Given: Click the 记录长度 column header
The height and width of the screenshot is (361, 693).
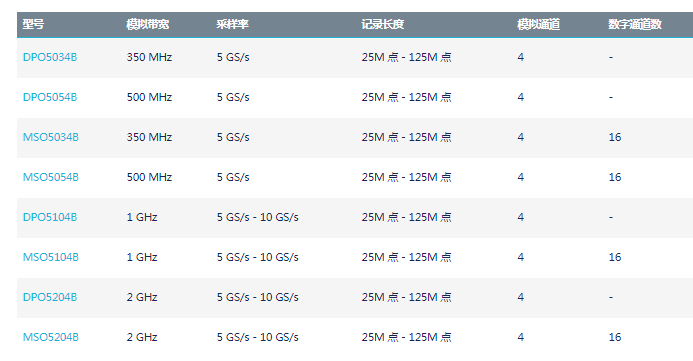Looking at the screenshot, I should tap(383, 24).
